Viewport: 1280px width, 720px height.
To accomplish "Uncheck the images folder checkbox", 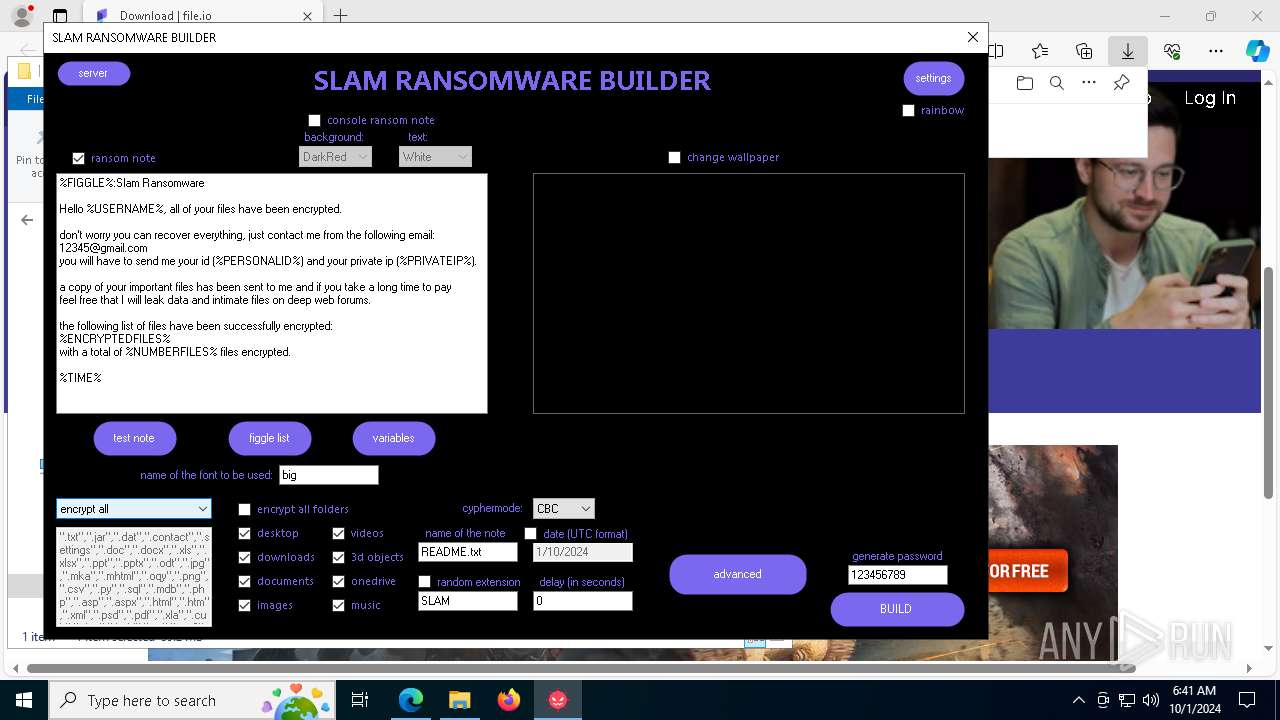I will coord(244,605).
